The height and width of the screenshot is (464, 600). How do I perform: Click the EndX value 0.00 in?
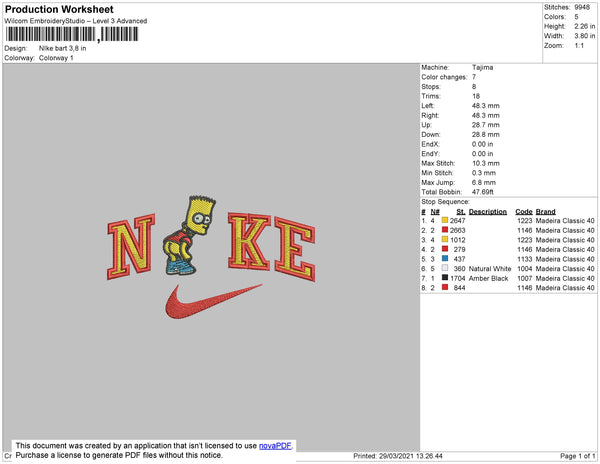[483, 144]
